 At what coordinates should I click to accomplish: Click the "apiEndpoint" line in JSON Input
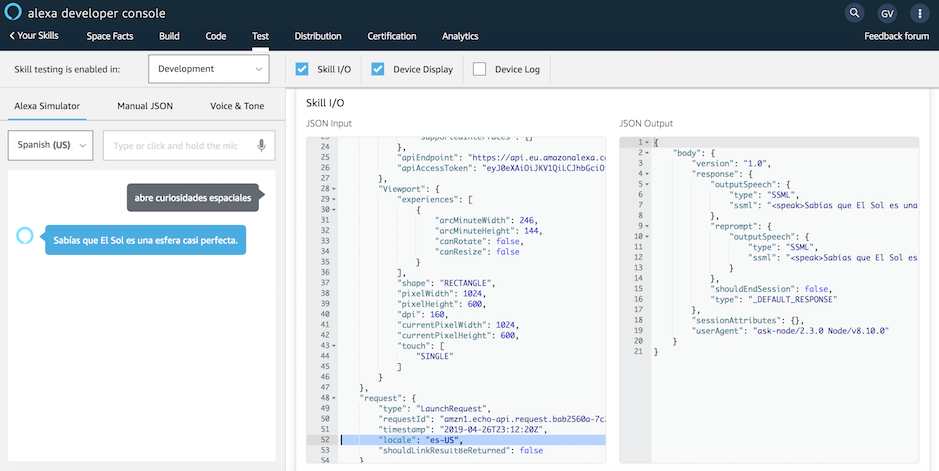pos(502,157)
